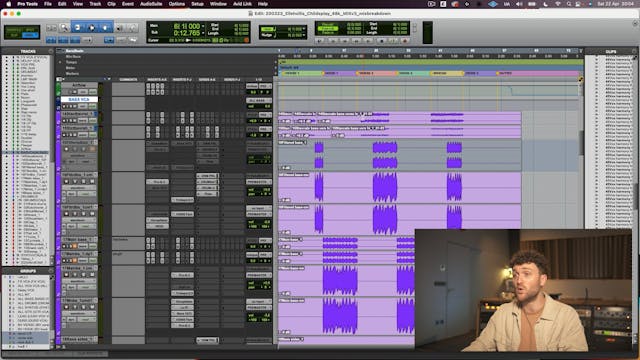Screen dimensions: 640x360
Task: Enable Shuffle edit mode
Action: pos(14,30)
